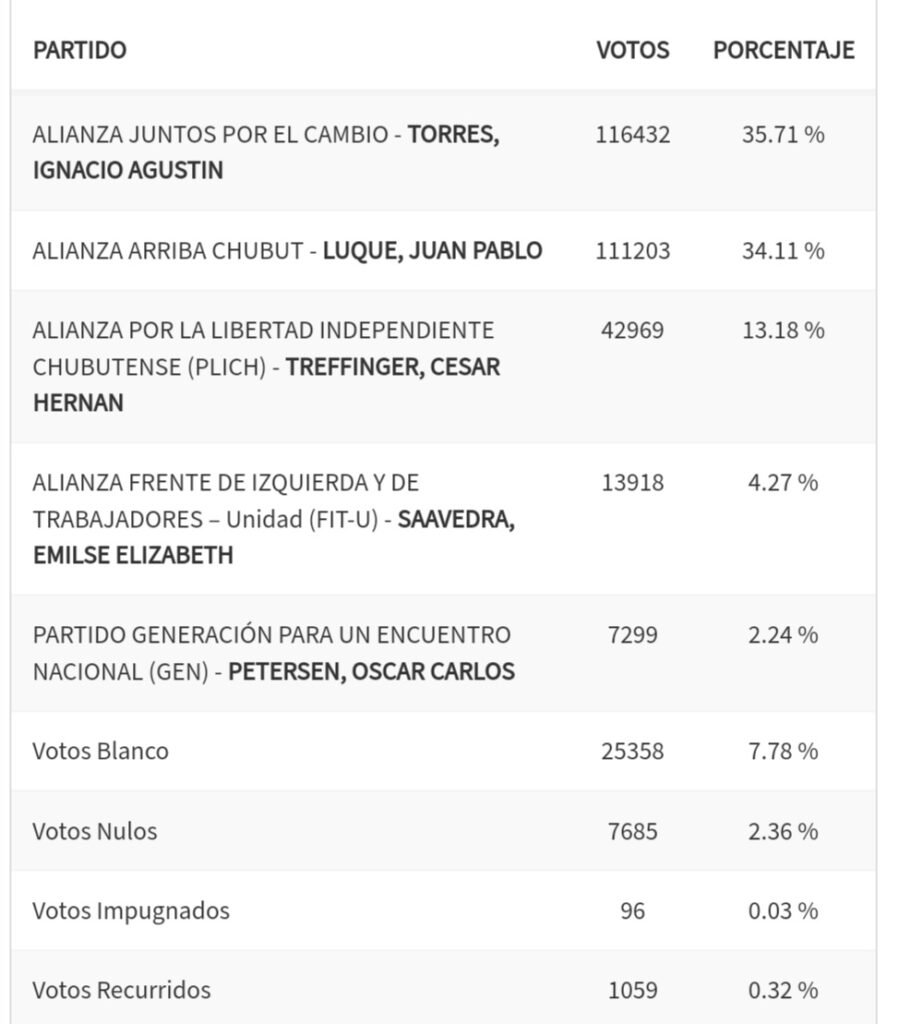The width and height of the screenshot is (899, 1024).
Task: Click the 7.78 % blank votes percentage
Action: pyautogui.click(x=783, y=751)
